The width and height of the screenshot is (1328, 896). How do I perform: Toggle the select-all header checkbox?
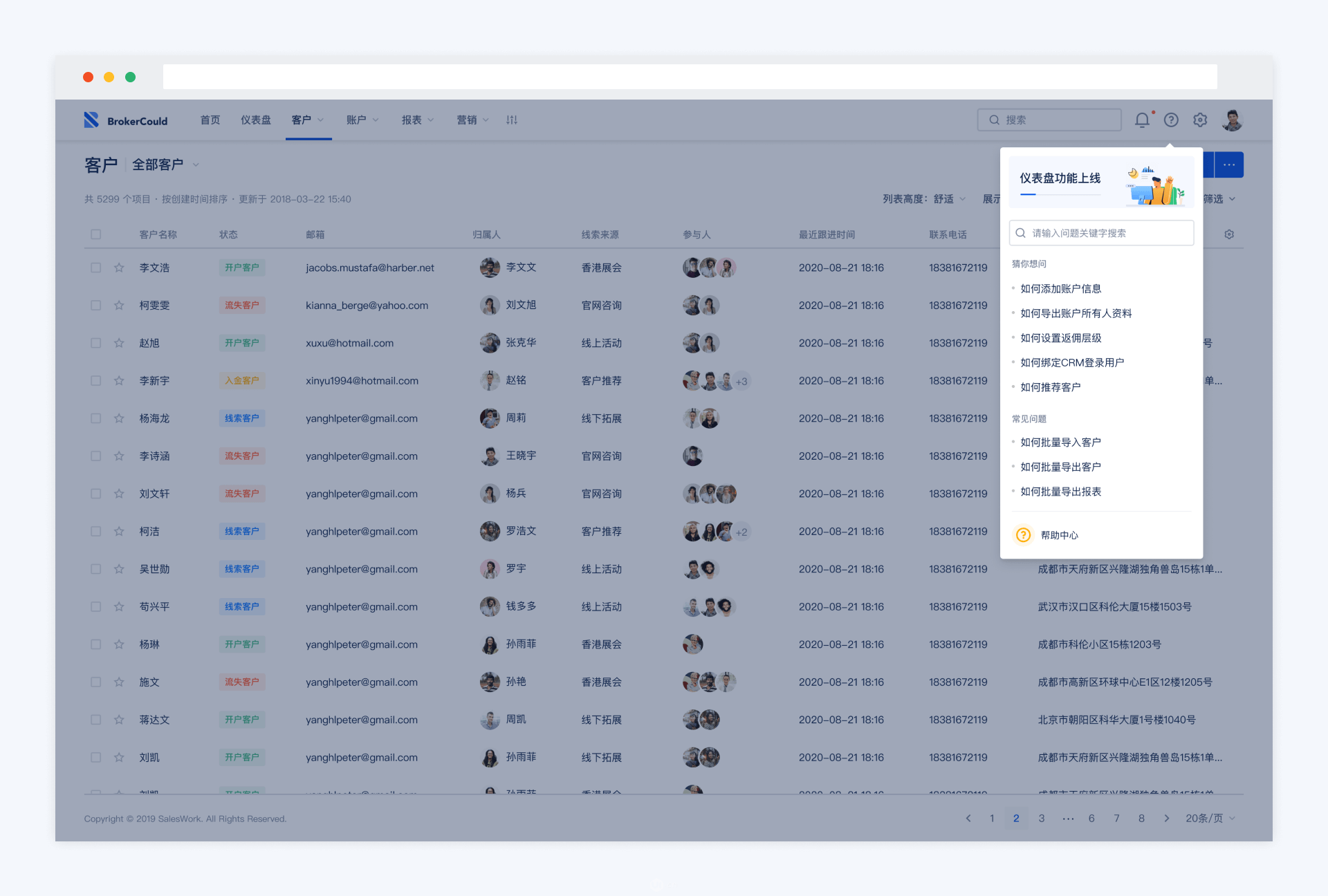point(96,234)
